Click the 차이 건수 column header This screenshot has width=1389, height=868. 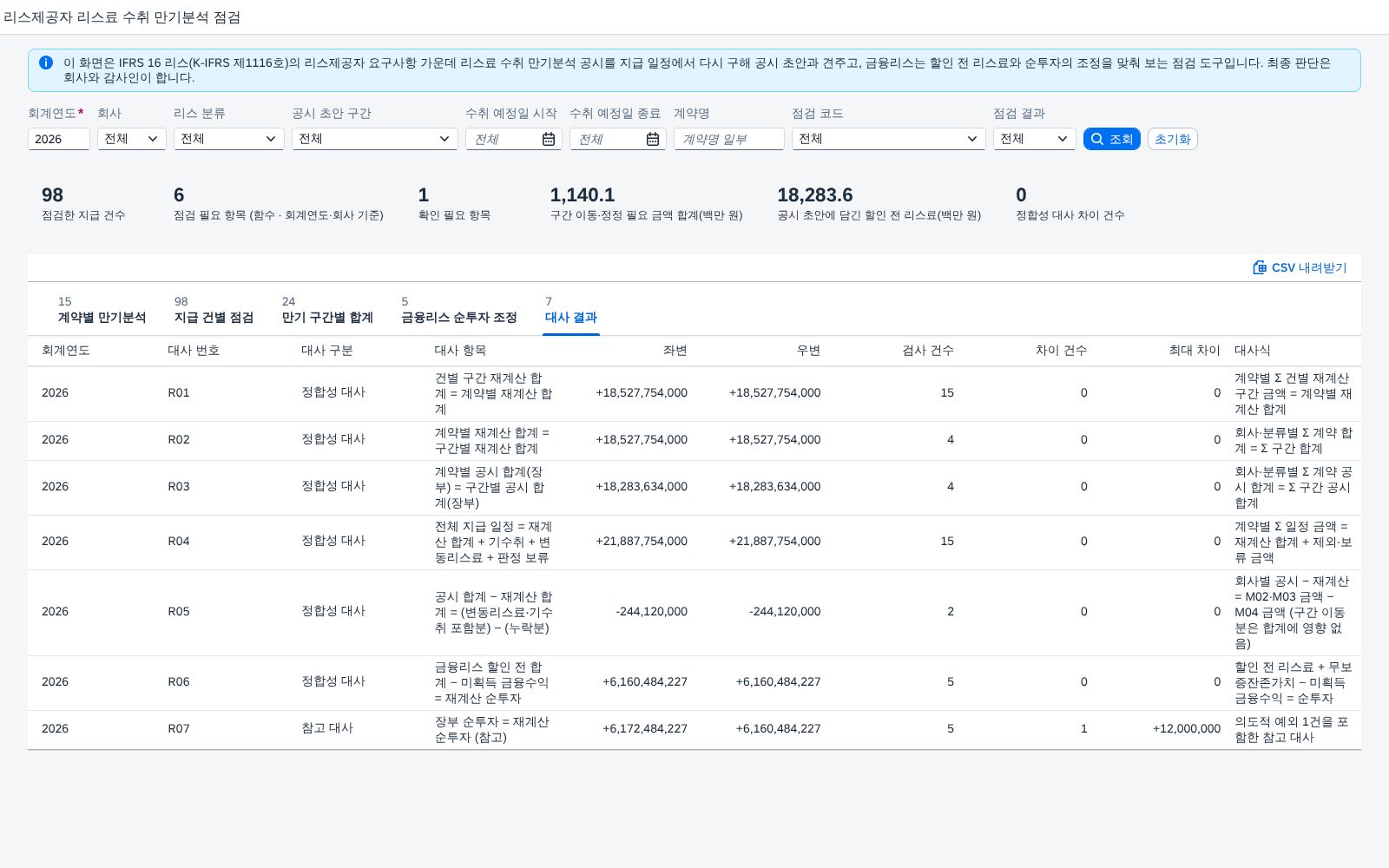[x=1061, y=351]
